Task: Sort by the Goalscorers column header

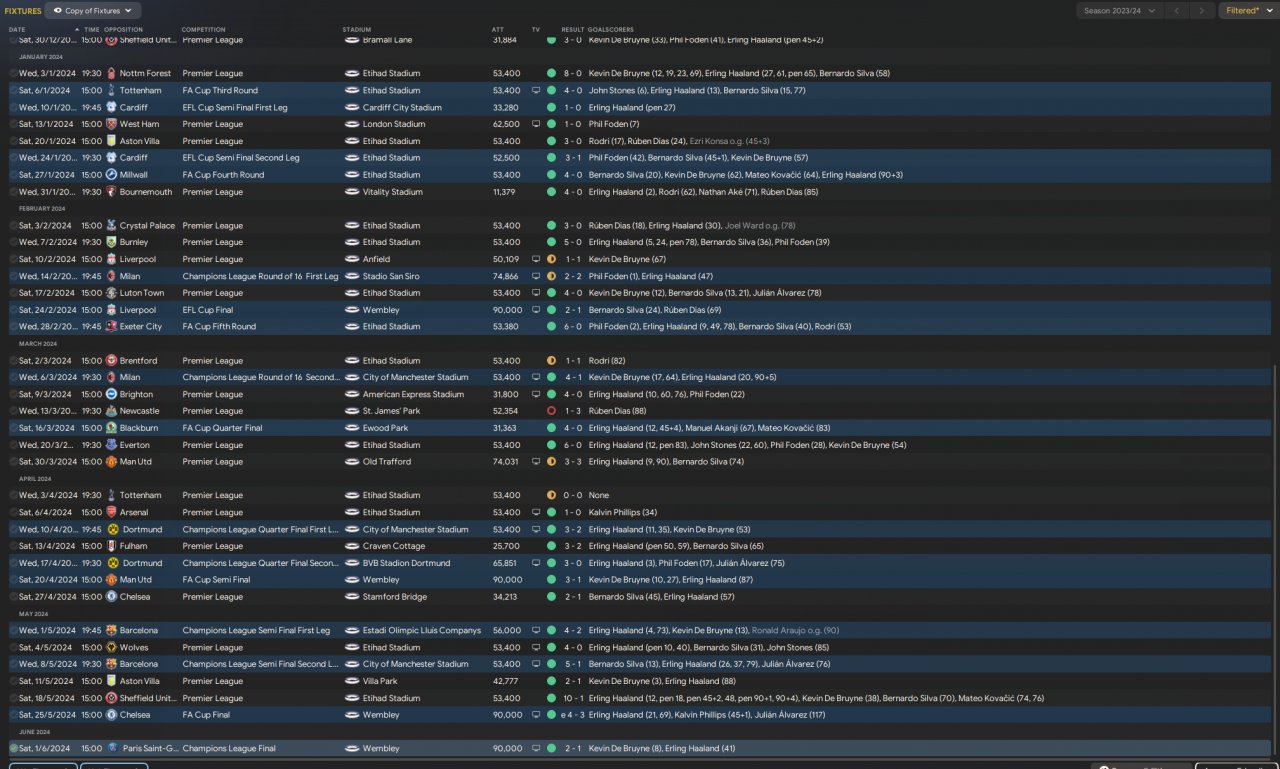Action: 611,30
